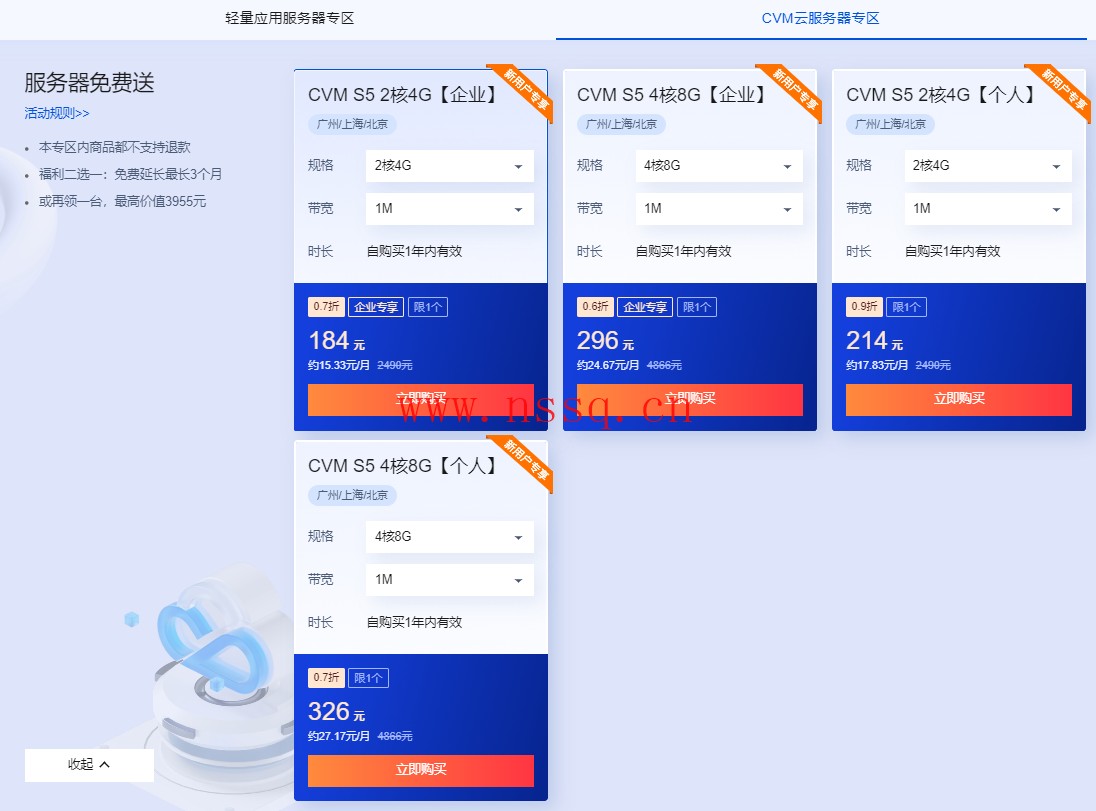Click 立即购买 for the 296元 plan

click(690, 399)
